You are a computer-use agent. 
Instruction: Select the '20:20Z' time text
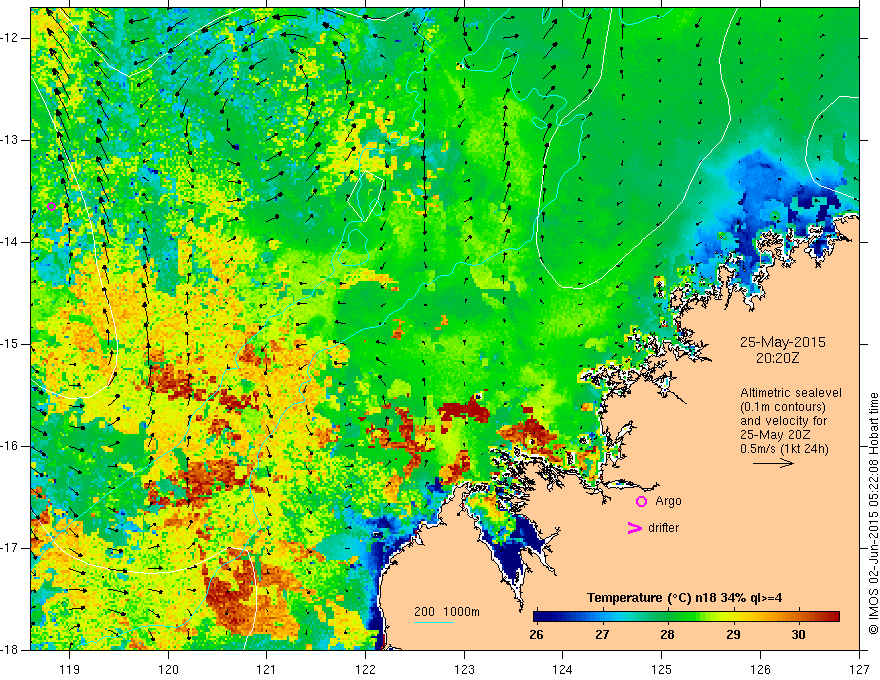click(777, 358)
